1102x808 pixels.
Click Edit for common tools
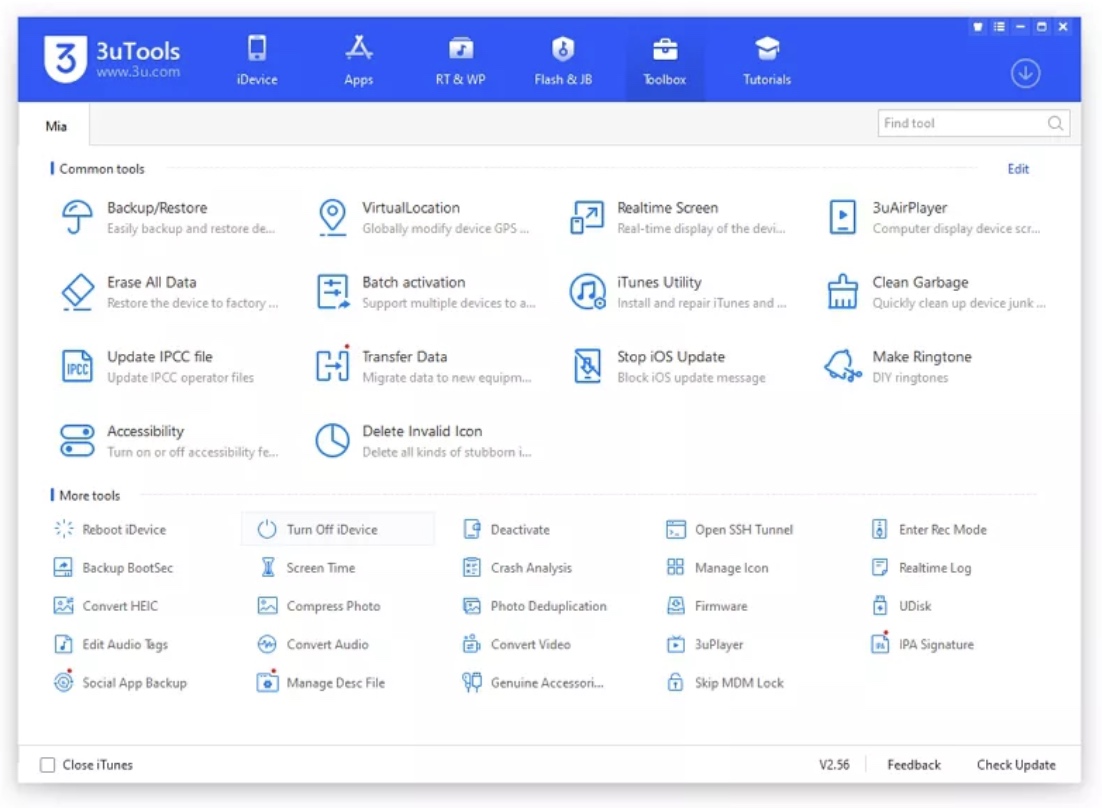1018,169
